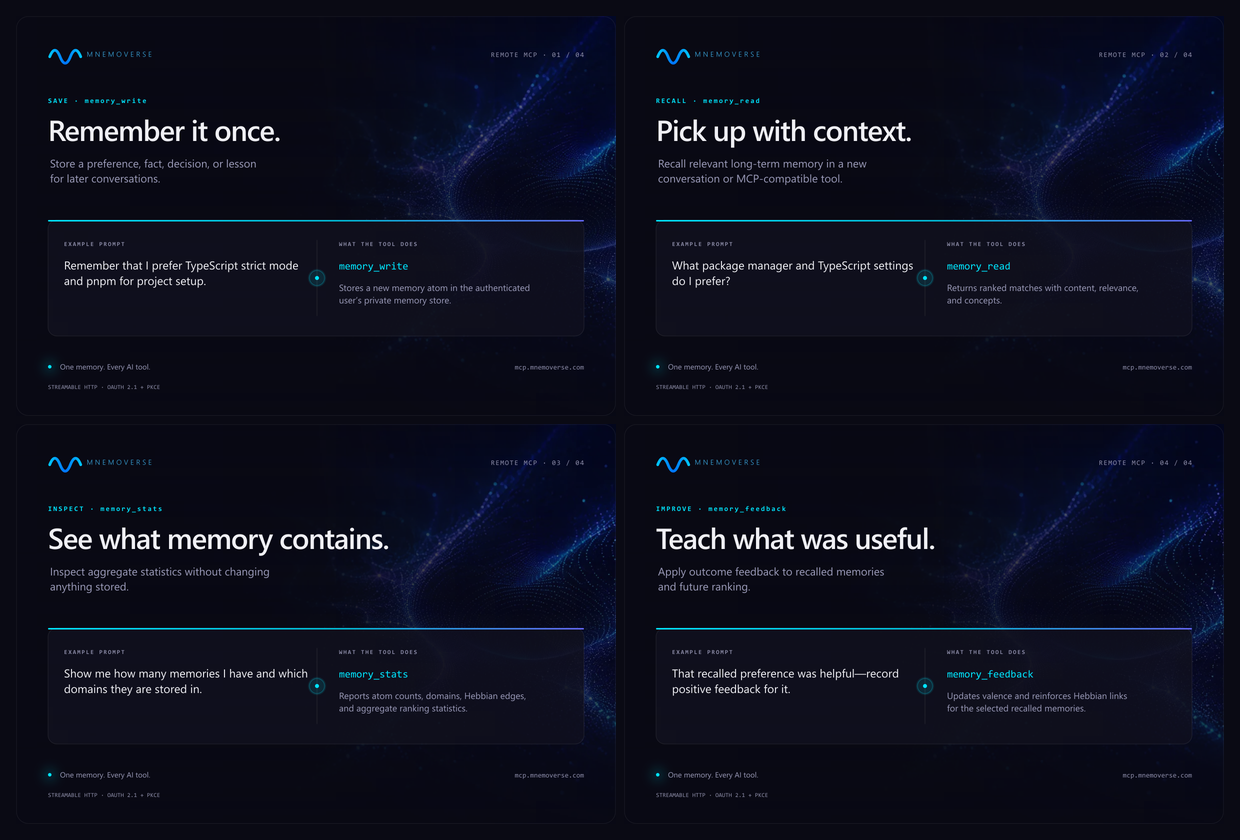1240x840 pixels.
Task: Click the circular connector dot beside memory_read
Action: pos(925,278)
